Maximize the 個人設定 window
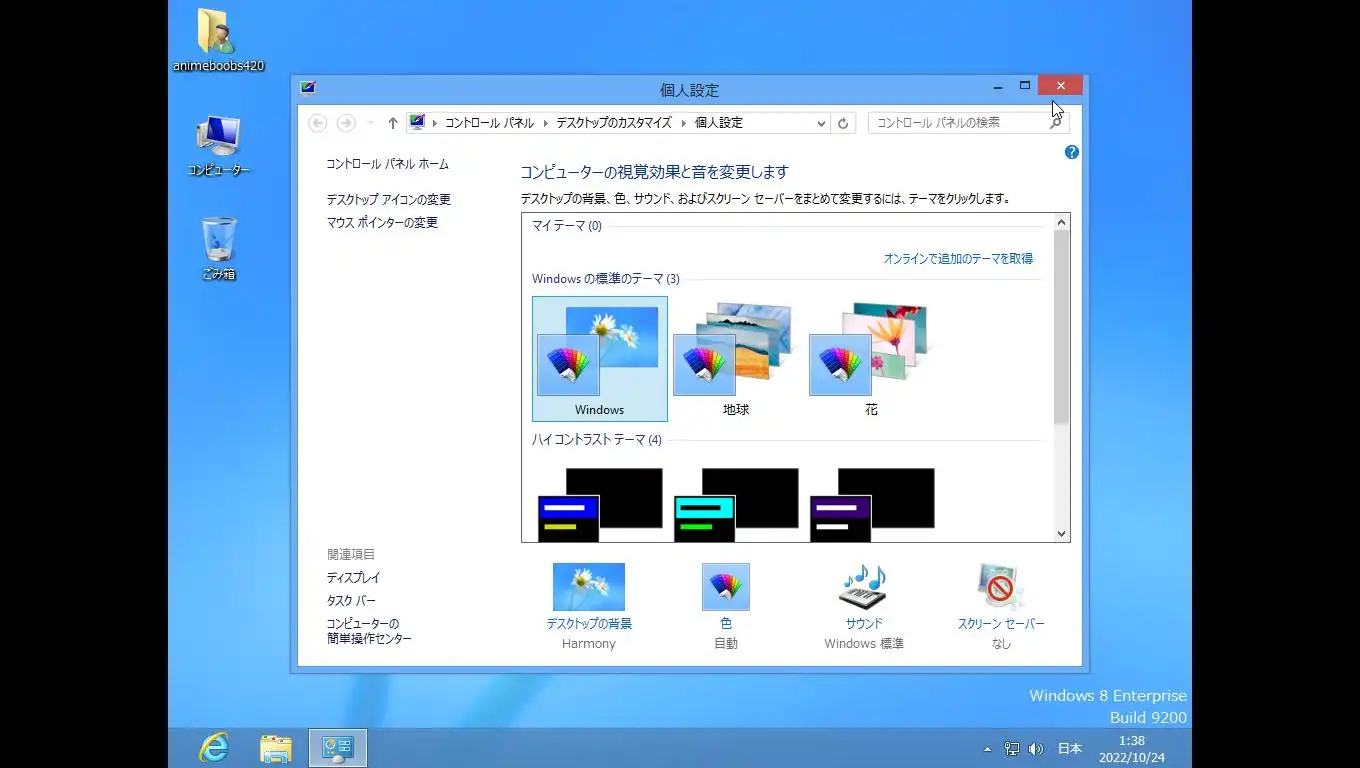 pos(1025,87)
